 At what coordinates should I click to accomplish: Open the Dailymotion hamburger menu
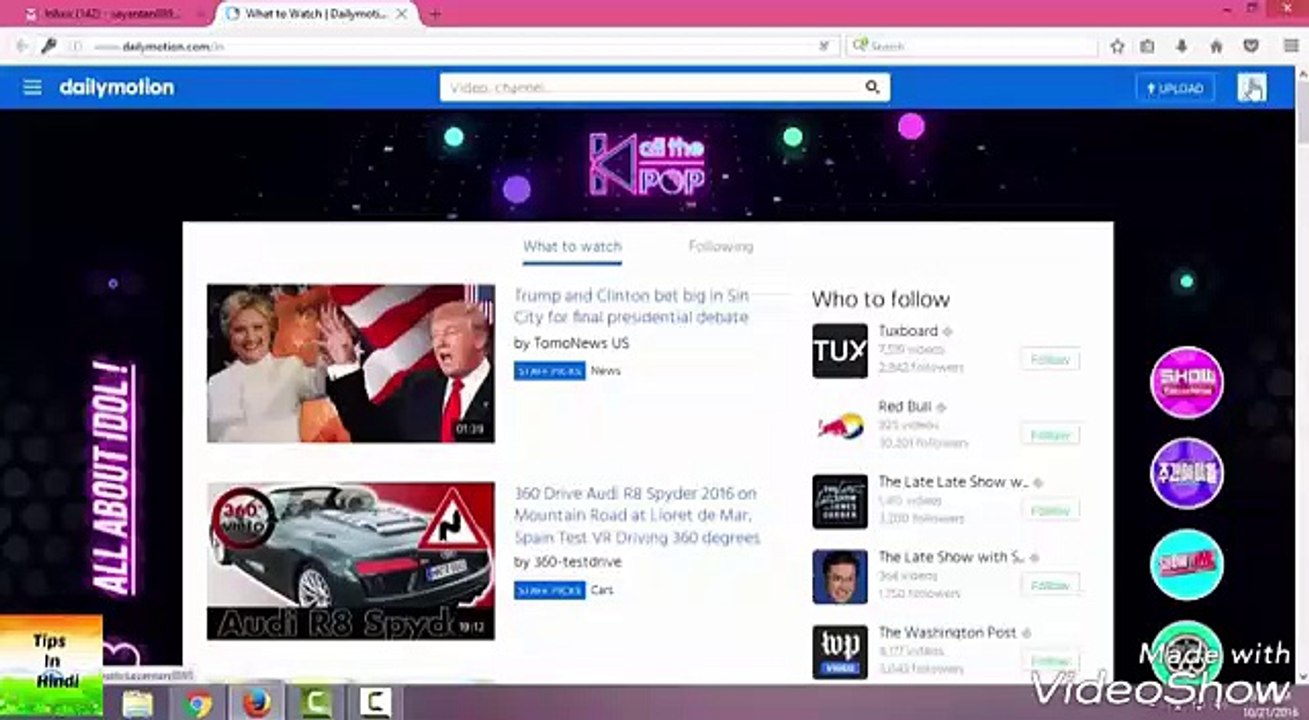pyautogui.click(x=32, y=88)
